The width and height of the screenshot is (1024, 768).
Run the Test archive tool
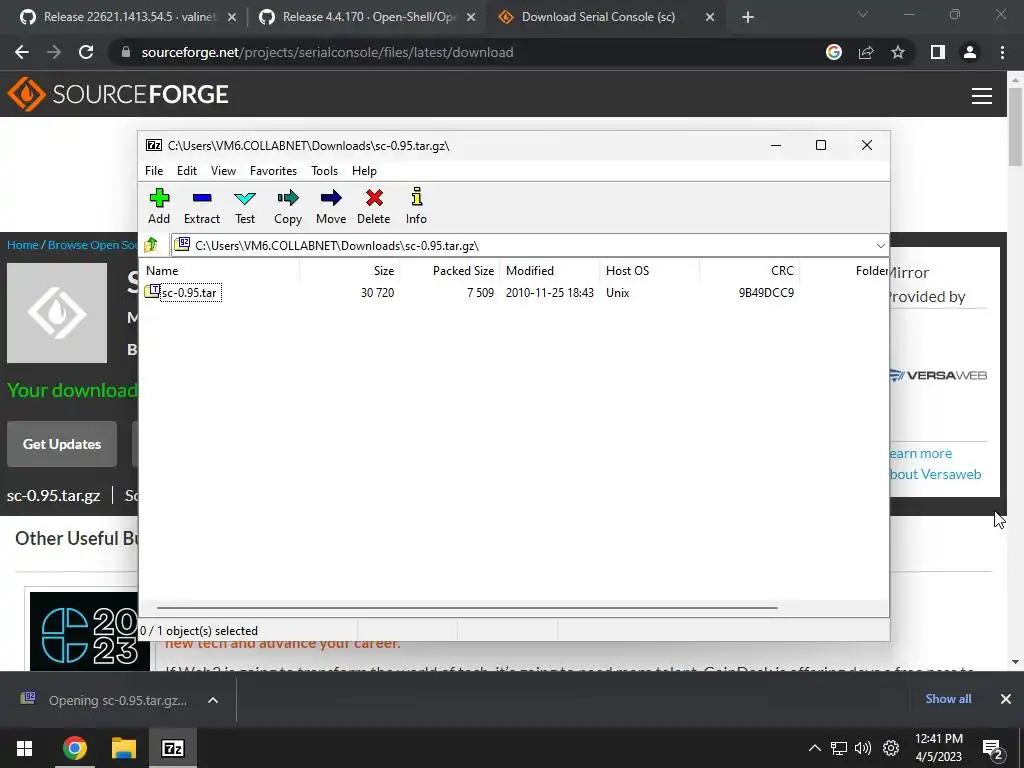tap(245, 206)
